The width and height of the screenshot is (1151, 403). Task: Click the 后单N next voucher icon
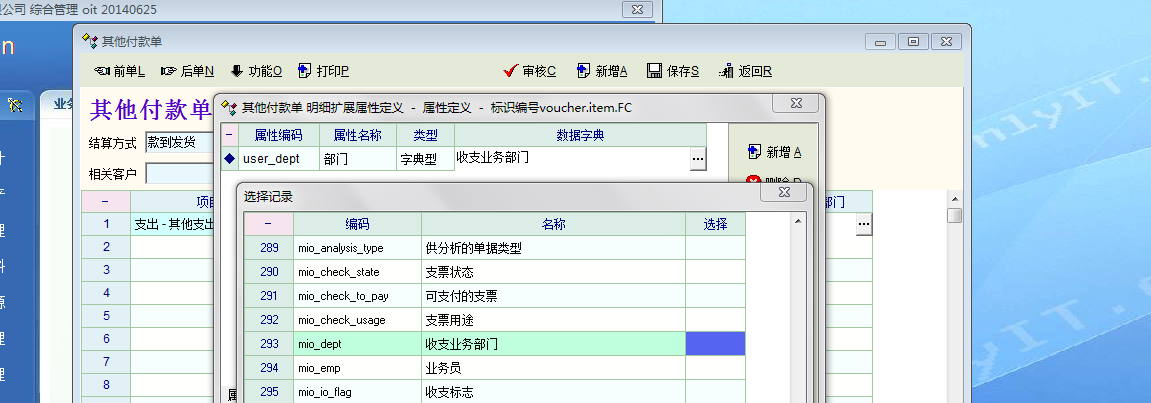168,71
